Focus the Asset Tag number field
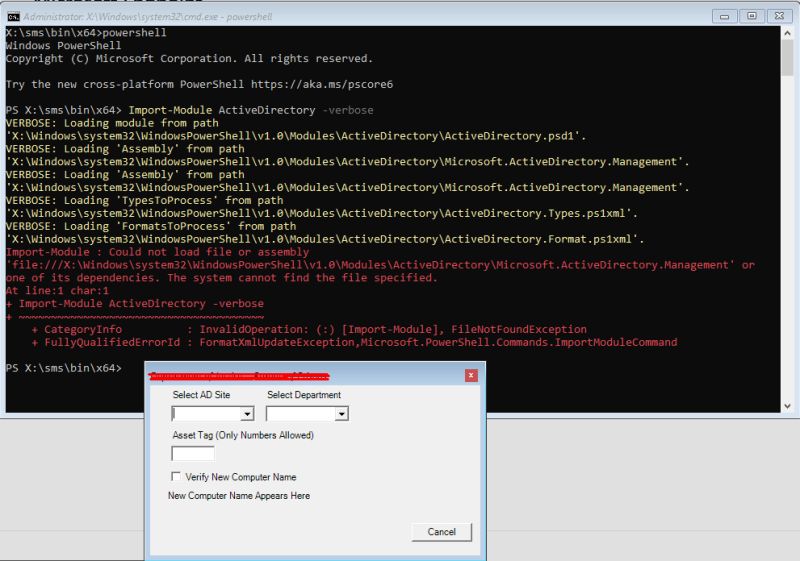Image resolution: width=800 pixels, height=561 pixels. [193, 453]
